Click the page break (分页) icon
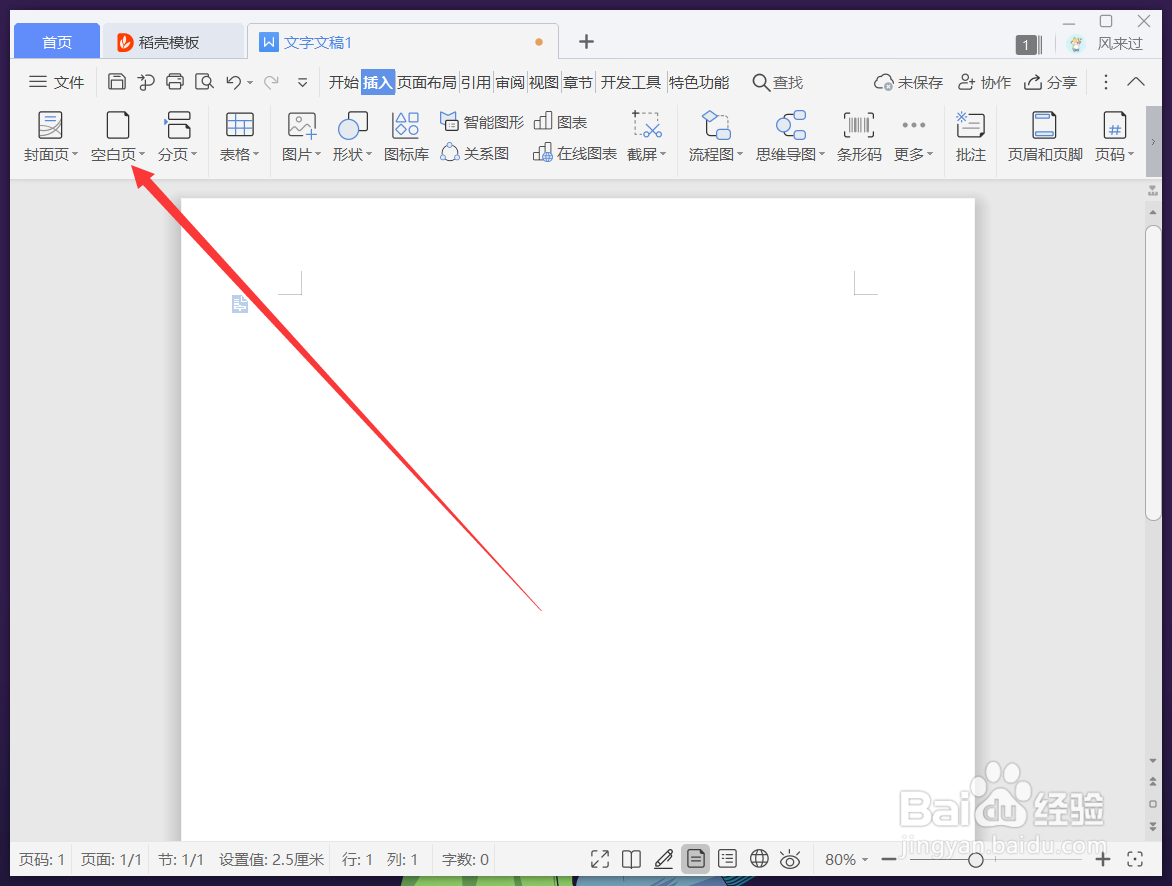This screenshot has height=886, width=1172. tap(178, 125)
